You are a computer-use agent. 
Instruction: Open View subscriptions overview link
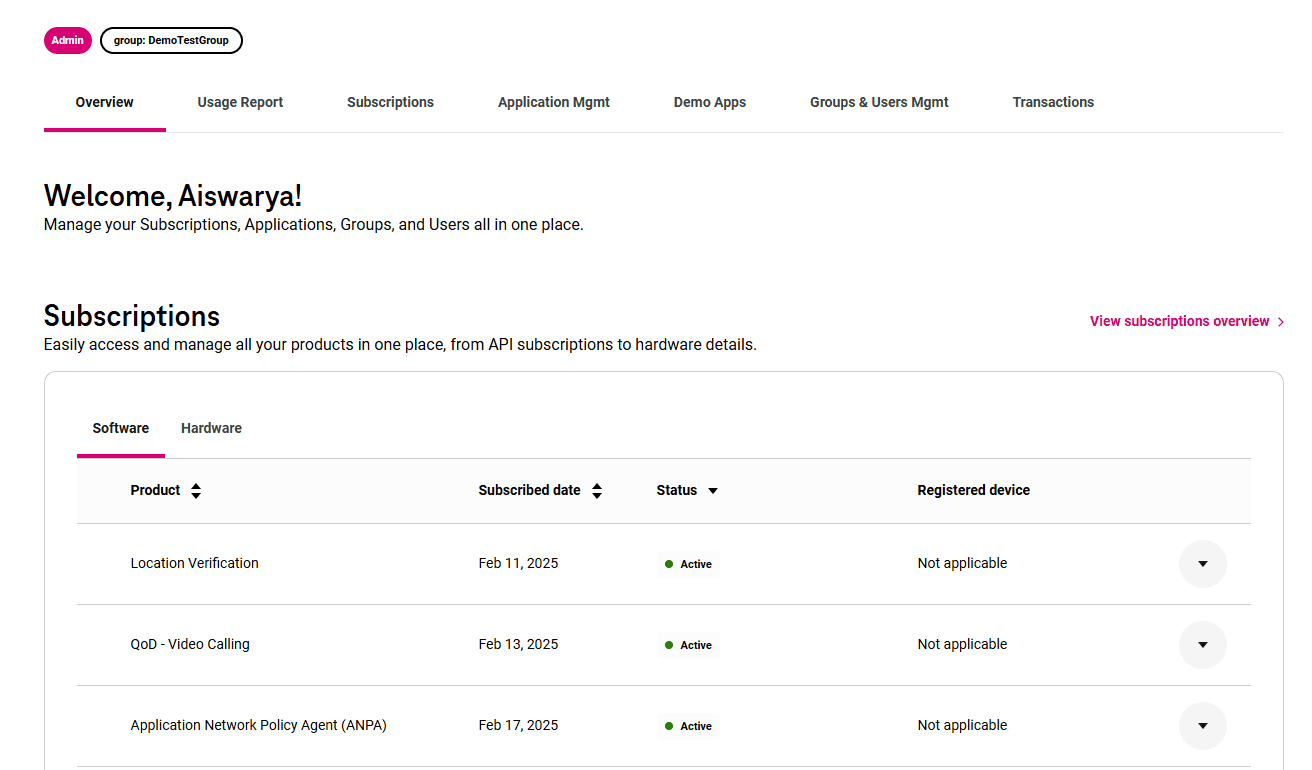(x=1179, y=321)
